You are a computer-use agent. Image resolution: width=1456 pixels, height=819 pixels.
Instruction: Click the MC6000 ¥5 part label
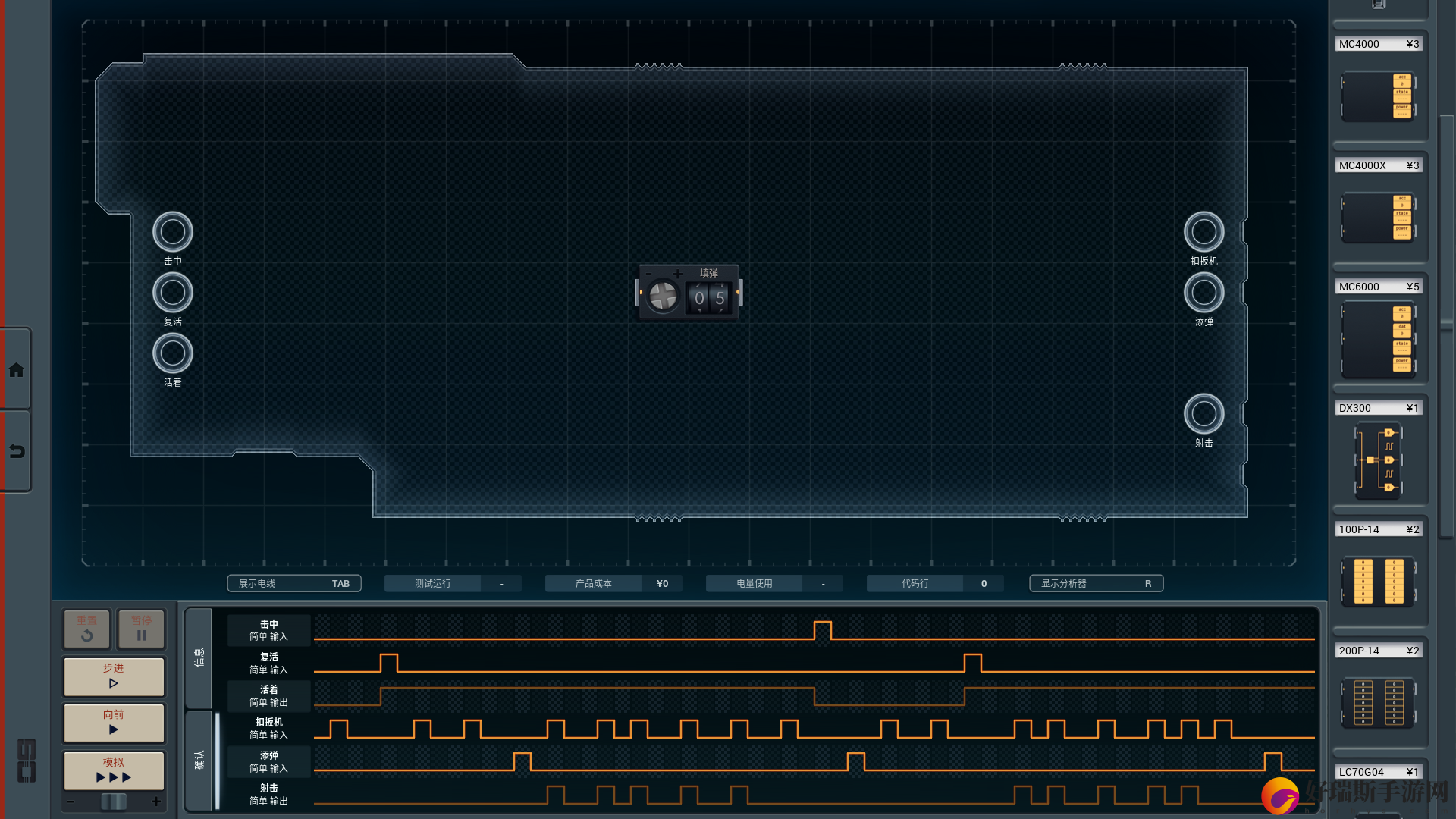(1379, 287)
